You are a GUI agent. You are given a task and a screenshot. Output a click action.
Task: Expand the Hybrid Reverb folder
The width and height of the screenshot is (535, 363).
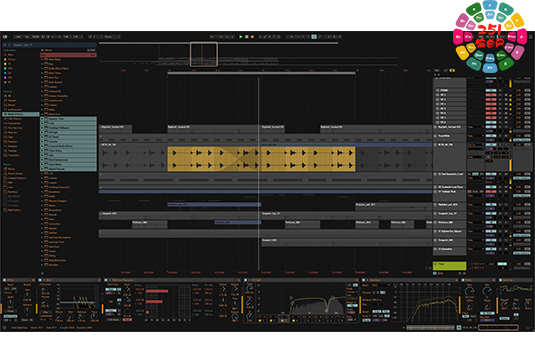(x=42, y=169)
